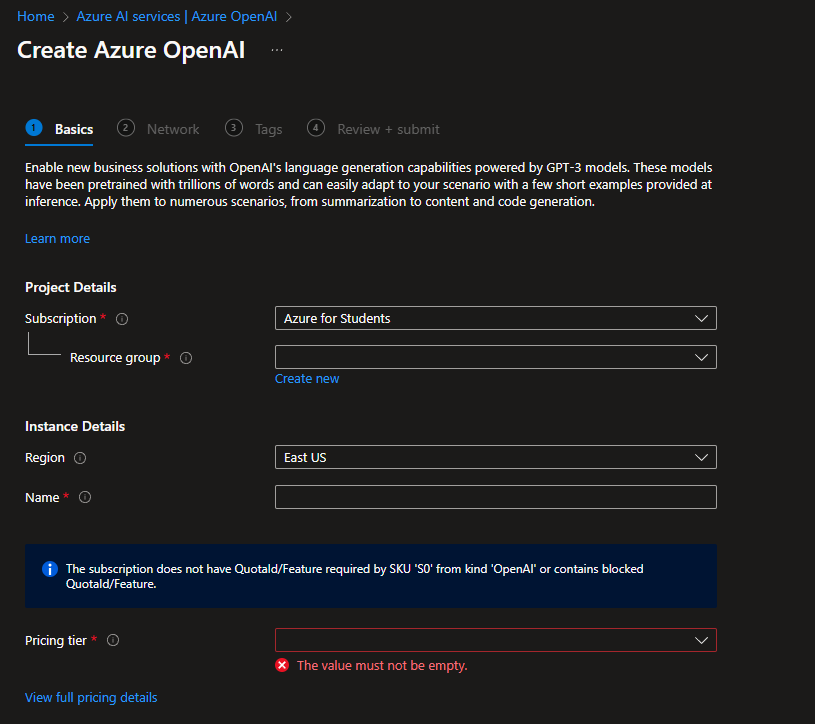Open the Subscription info tooltip icon
The height and width of the screenshot is (724, 815).
[x=122, y=318]
